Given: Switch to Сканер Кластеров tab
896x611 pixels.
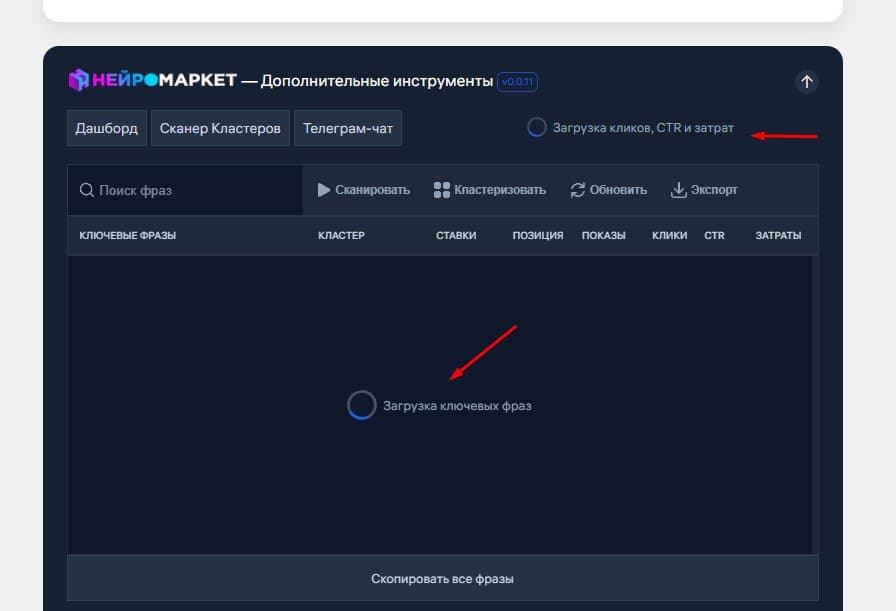Looking at the screenshot, I should coord(220,128).
